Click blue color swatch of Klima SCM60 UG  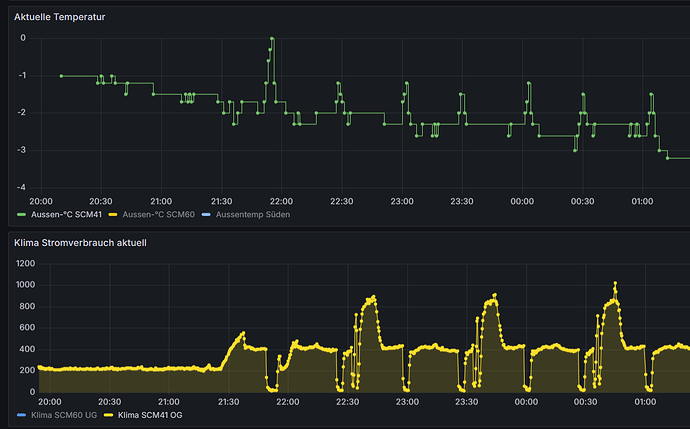tap(21, 414)
